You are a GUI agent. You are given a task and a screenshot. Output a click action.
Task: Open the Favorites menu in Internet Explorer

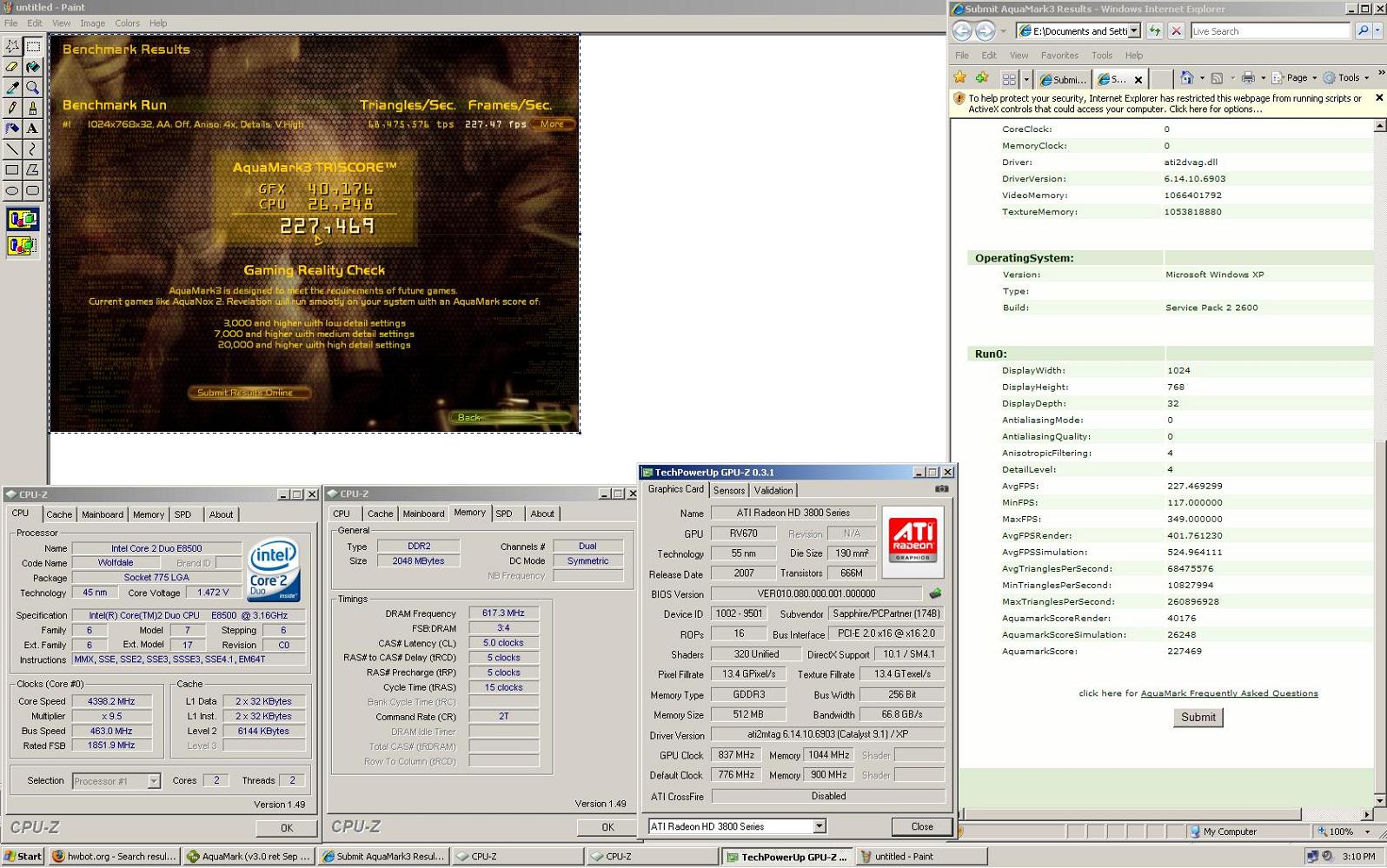[1059, 56]
